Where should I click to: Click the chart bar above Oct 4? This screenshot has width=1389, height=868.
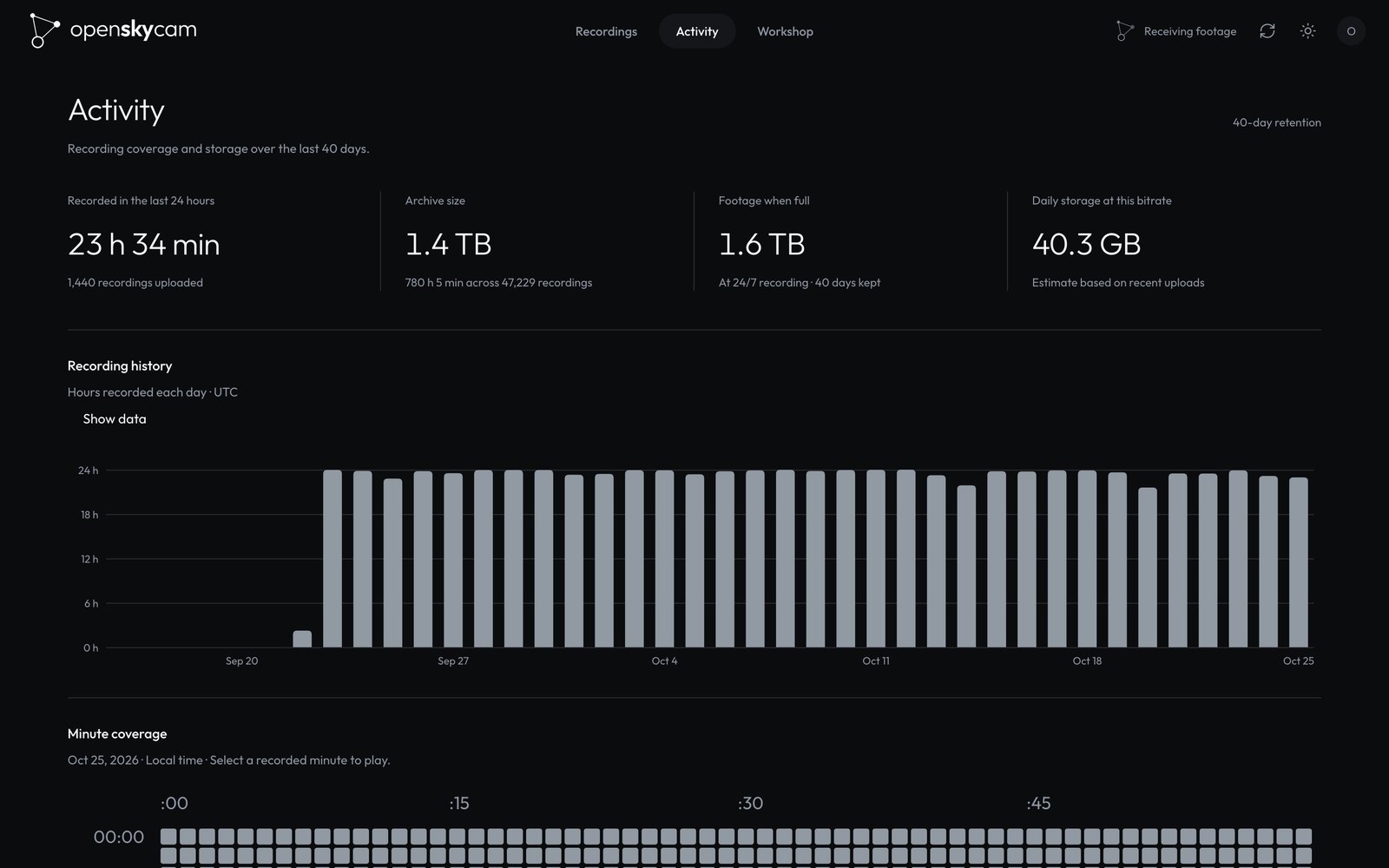pyautogui.click(x=665, y=559)
